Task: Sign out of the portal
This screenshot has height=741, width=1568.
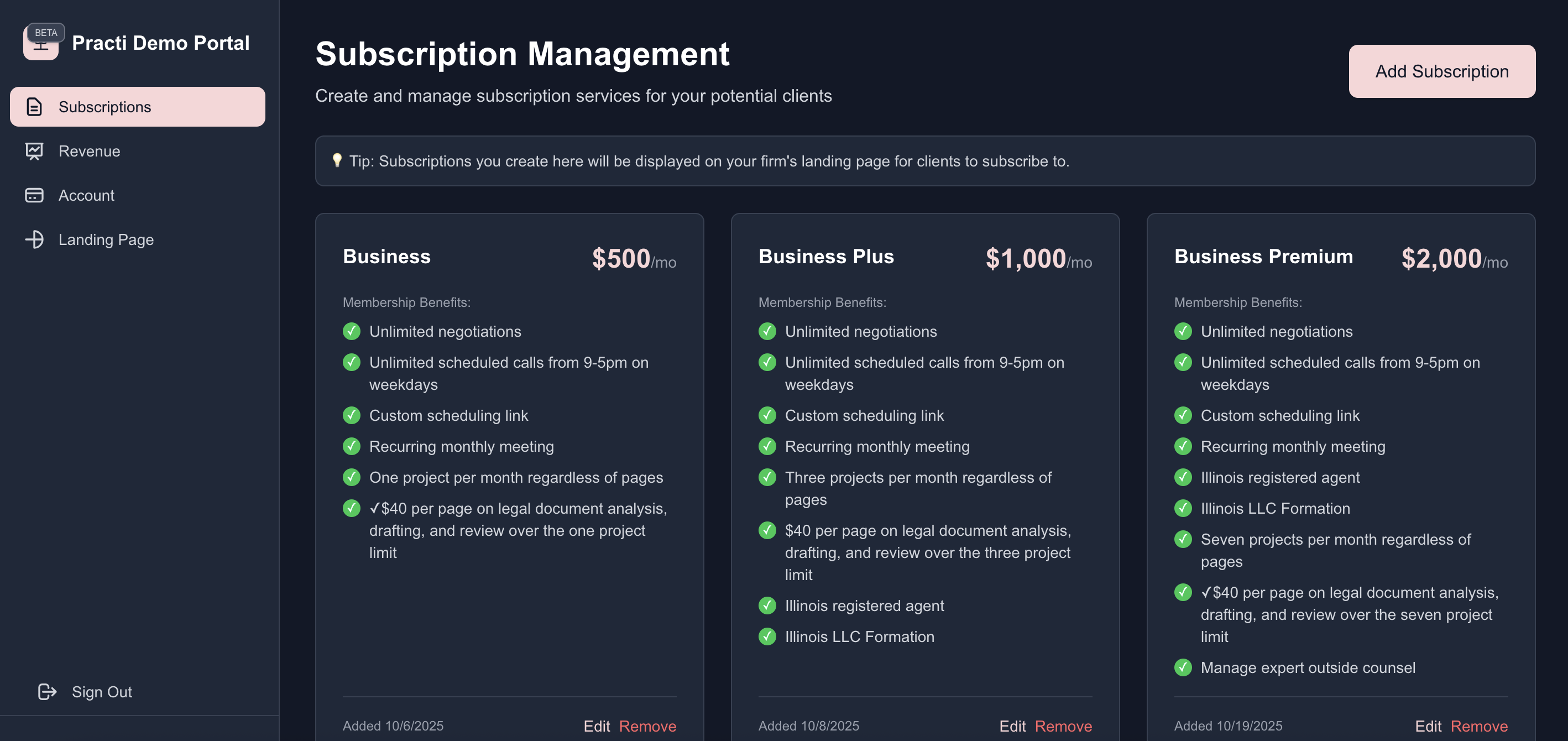Action: point(102,691)
